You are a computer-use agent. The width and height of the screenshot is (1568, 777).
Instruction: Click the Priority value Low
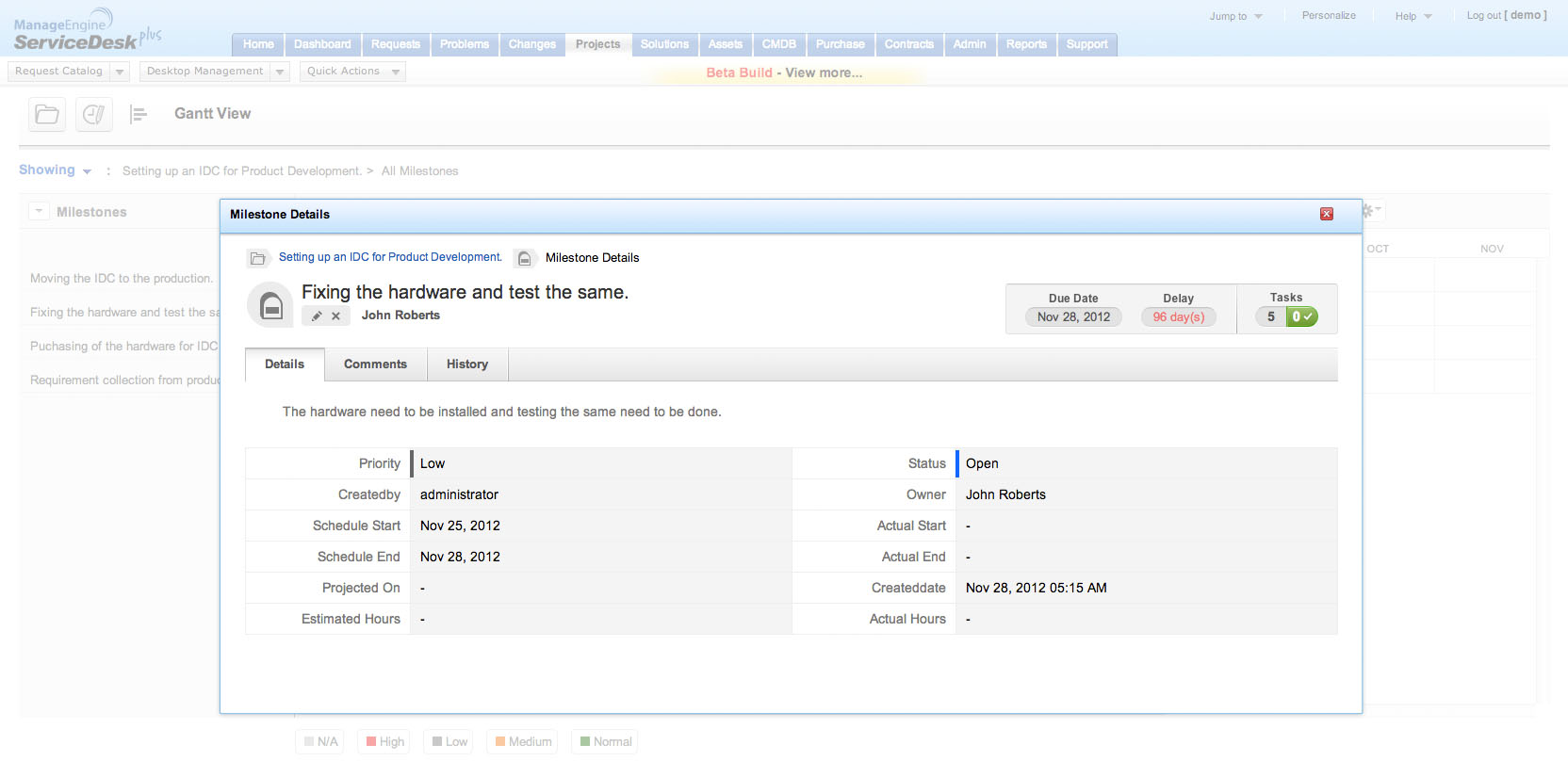(433, 463)
